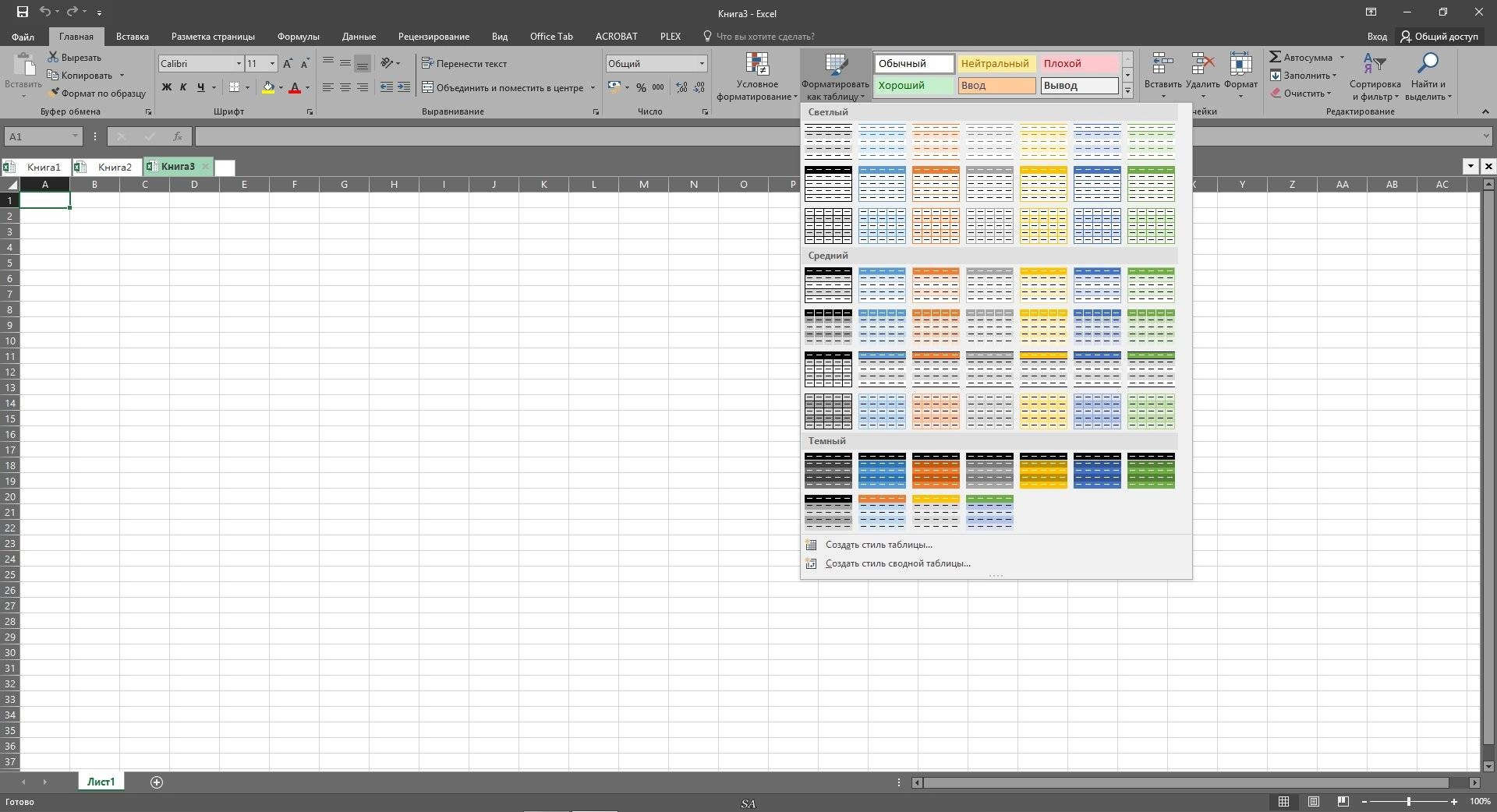
Task: Click Clear (Очистить) eraser button
Action: pos(1301,94)
